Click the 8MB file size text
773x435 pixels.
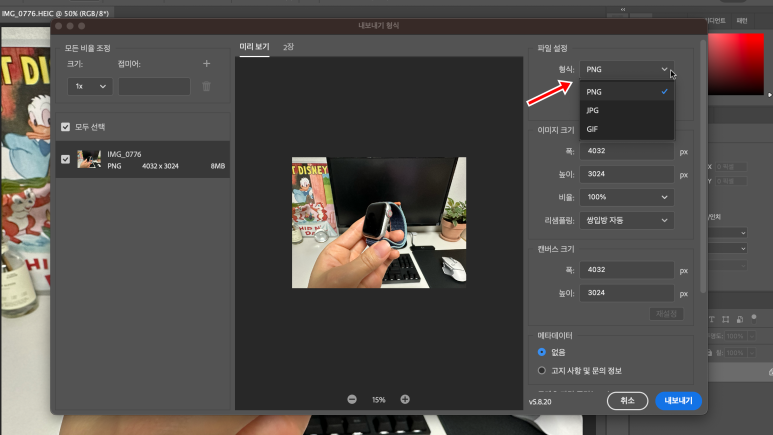[218, 166]
